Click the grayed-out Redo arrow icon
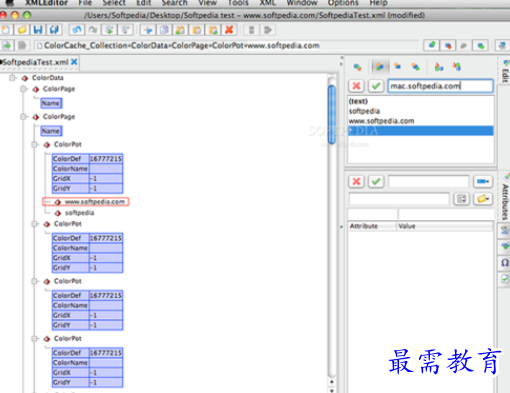 (x=92, y=30)
